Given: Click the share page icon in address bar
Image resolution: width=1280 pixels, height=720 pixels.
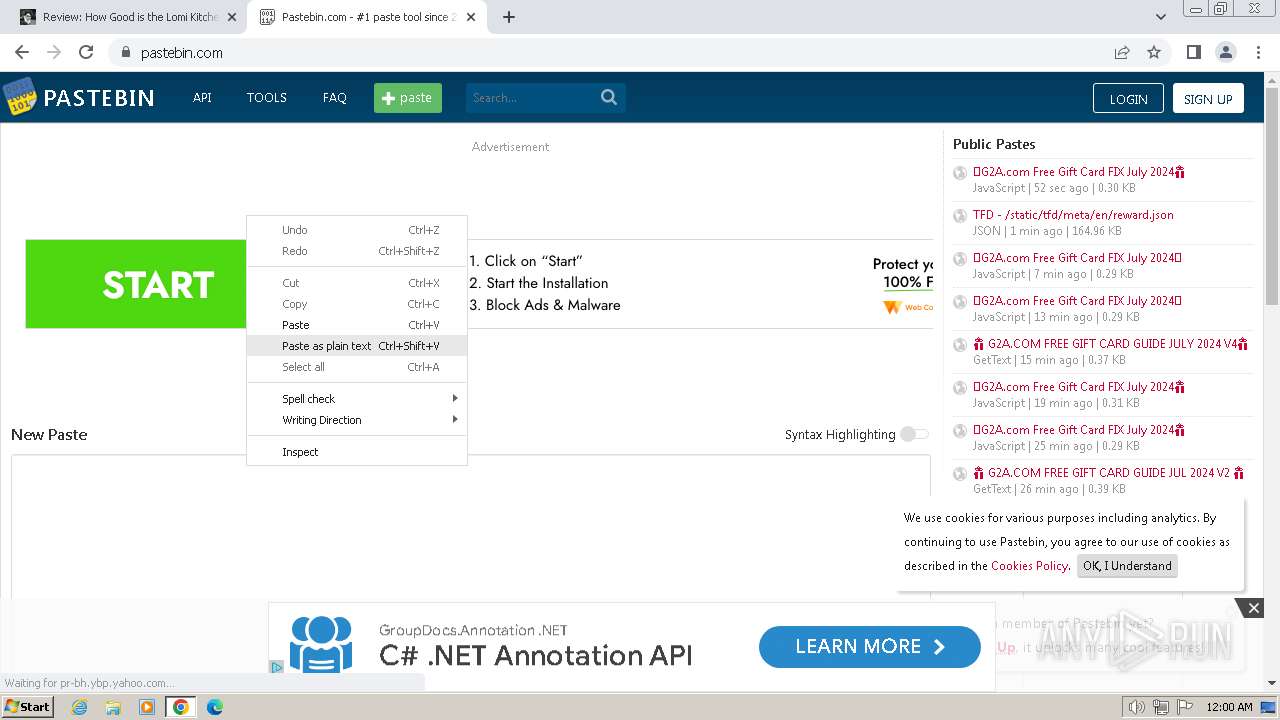Looking at the screenshot, I should pyautogui.click(x=1122, y=52).
